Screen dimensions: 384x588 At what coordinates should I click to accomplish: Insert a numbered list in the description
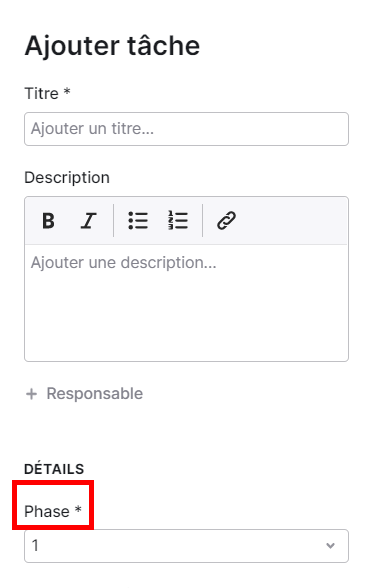click(x=178, y=220)
